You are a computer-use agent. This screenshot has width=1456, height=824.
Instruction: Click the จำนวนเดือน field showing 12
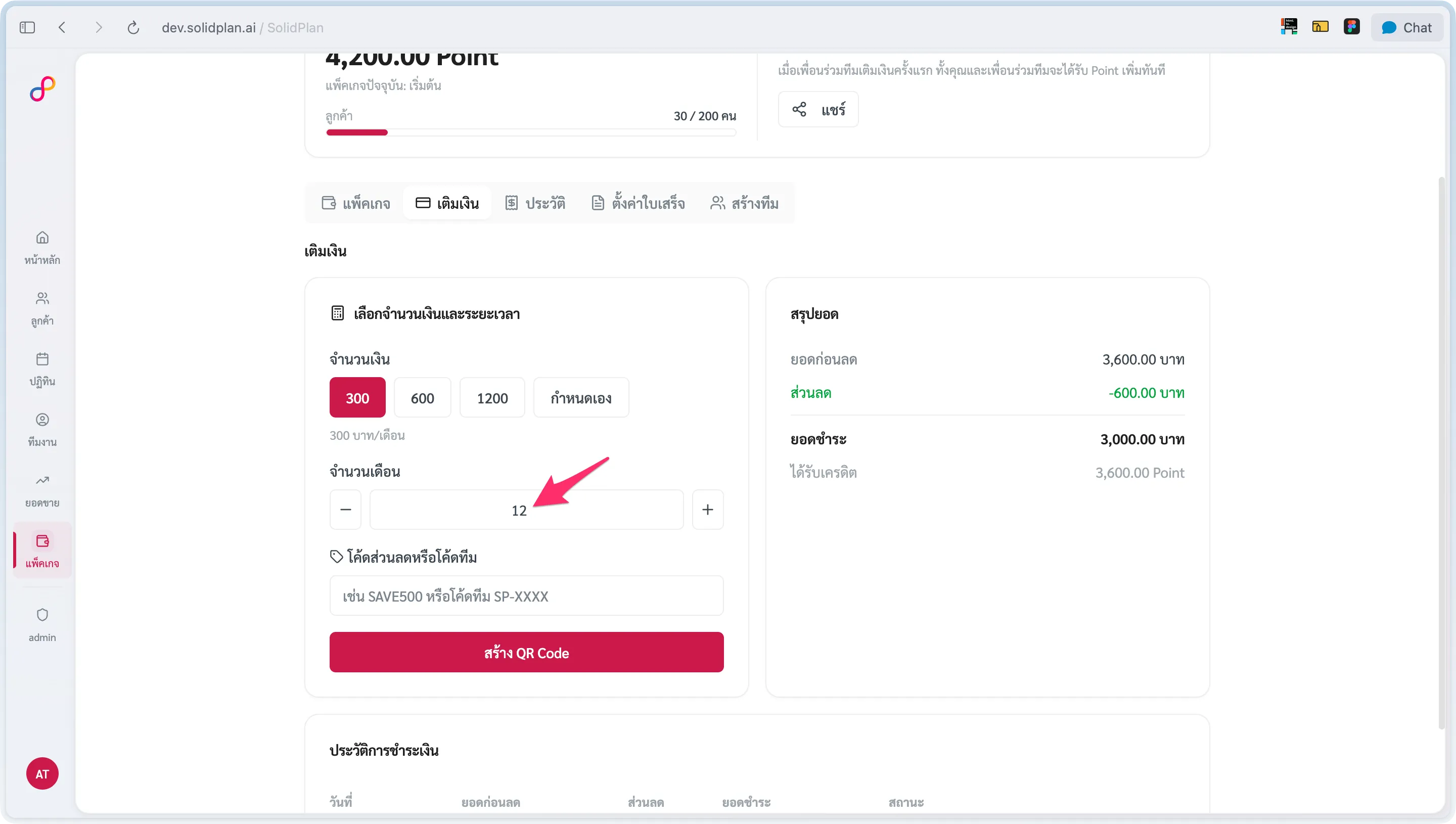[x=527, y=510]
